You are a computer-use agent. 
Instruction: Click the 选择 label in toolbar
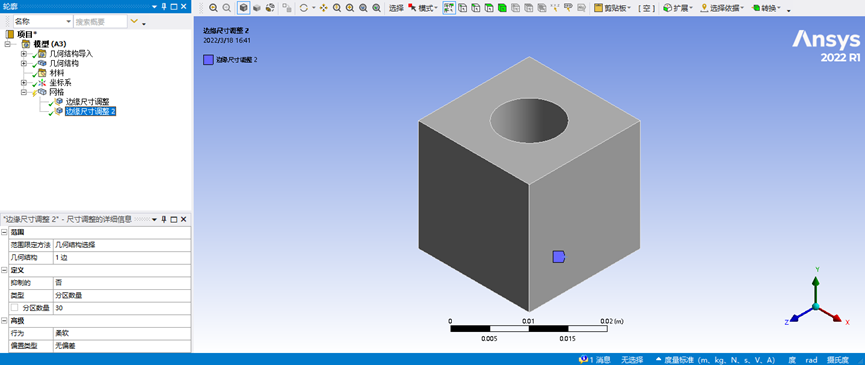click(x=396, y=8)
